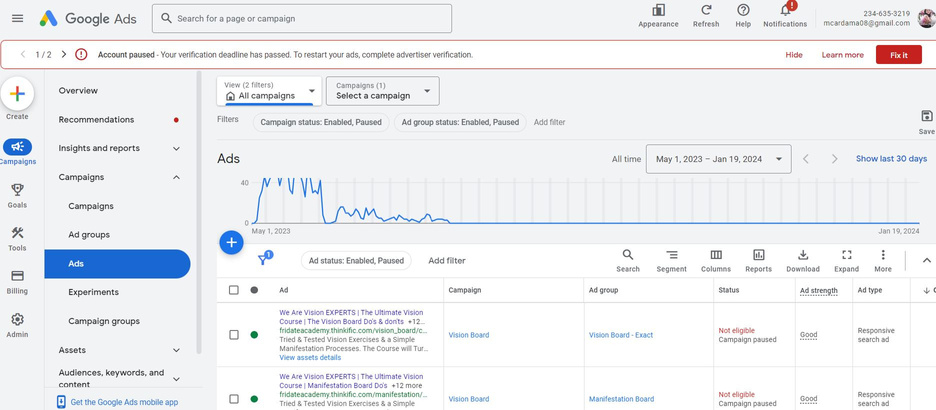
Task: Go to next date range
Action: coord(835,159)
